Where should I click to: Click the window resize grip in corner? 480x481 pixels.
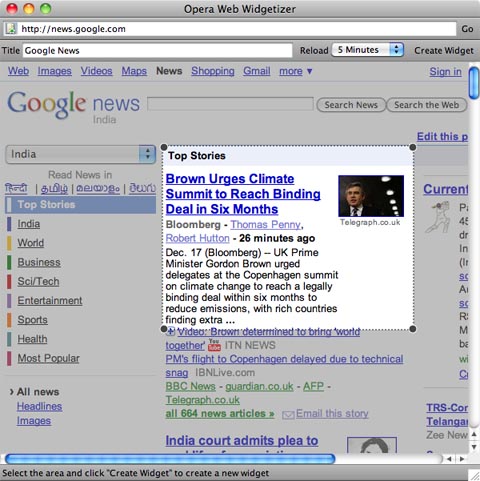coord(474,475)
